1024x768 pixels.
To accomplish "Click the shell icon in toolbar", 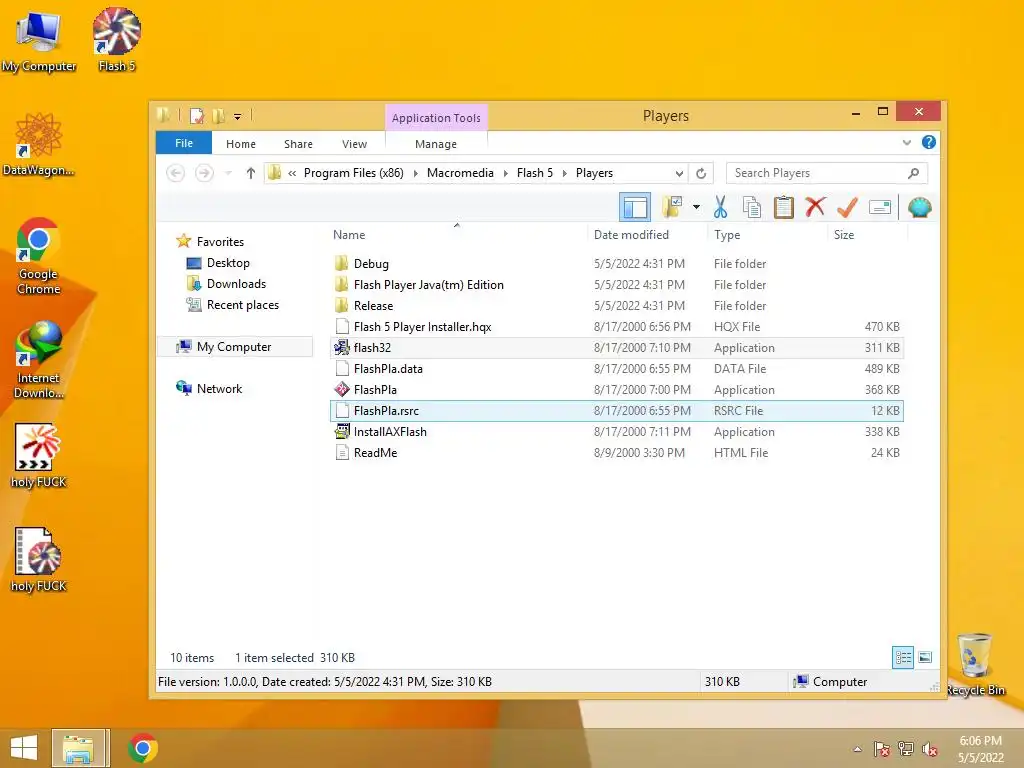I will (x=920, y=208).
